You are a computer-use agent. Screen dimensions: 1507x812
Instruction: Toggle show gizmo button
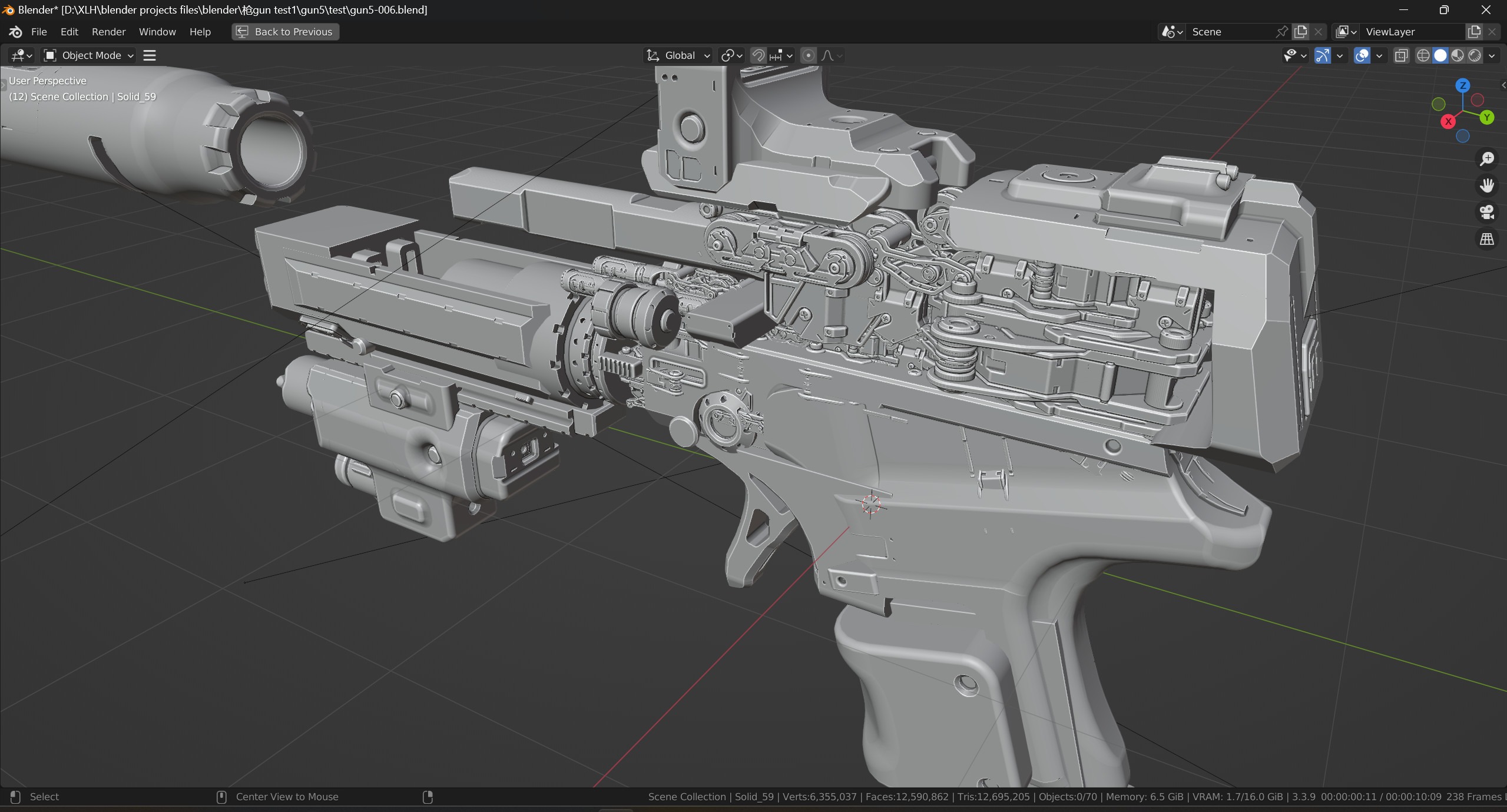(x=1322, y=55)
